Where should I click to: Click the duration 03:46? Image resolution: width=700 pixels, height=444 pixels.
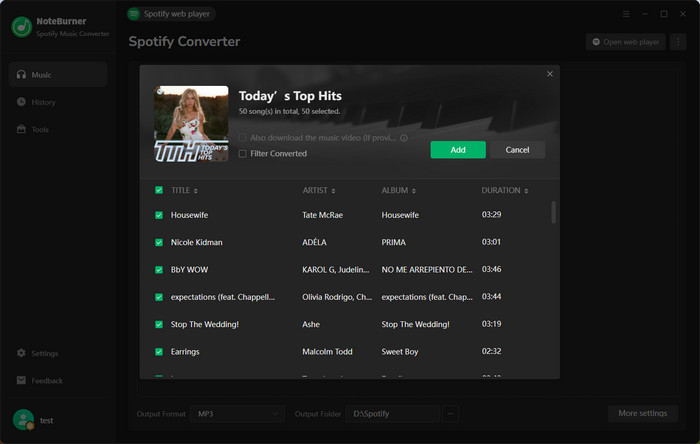pos(491,269)
